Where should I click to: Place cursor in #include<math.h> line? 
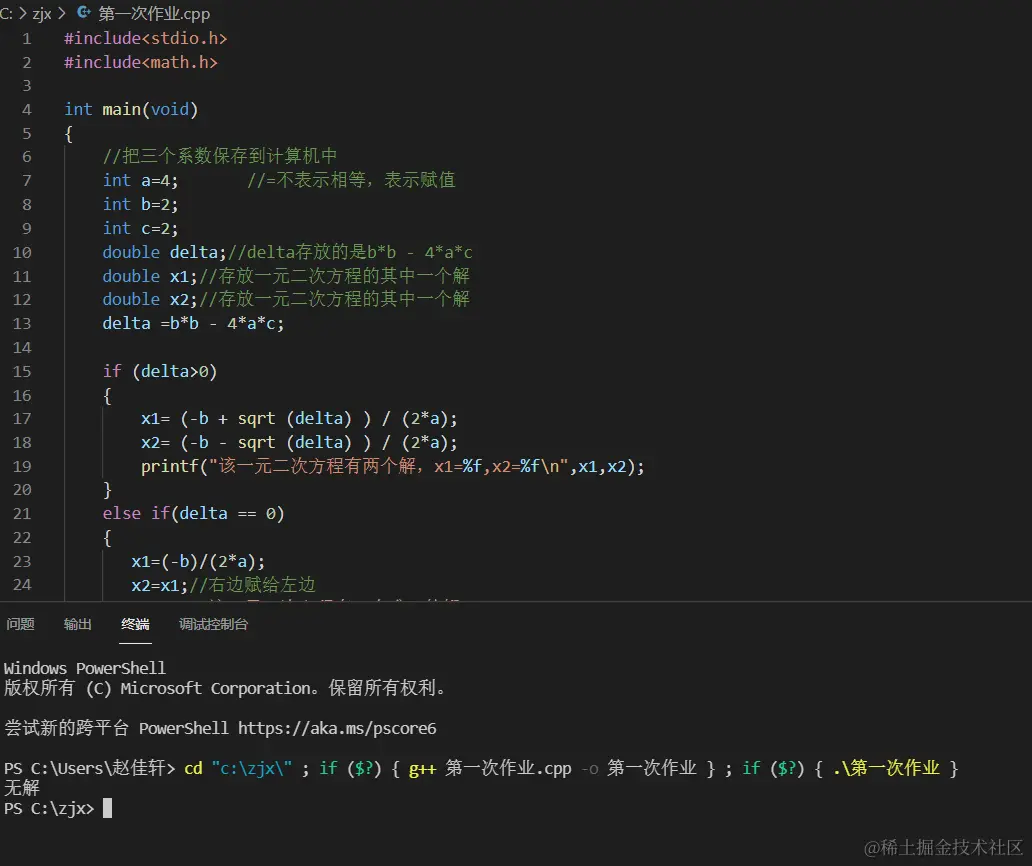pyautogui.click(x=141, y=62)
